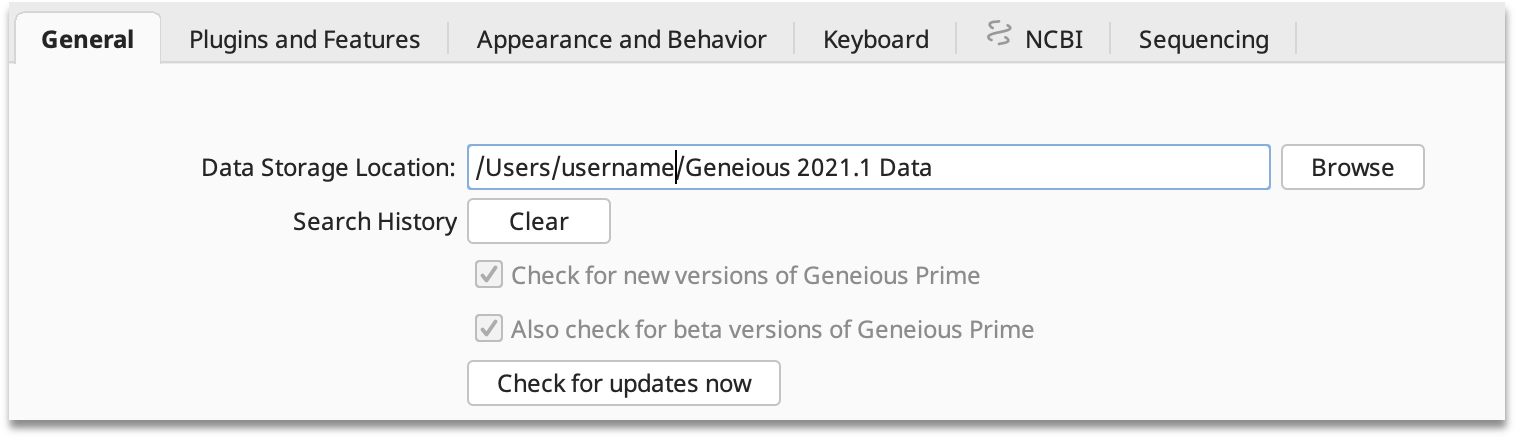The image size is (1516, 438).
Task: Toggle Check for new versions checkbox
Action: [x=488, y=275]
